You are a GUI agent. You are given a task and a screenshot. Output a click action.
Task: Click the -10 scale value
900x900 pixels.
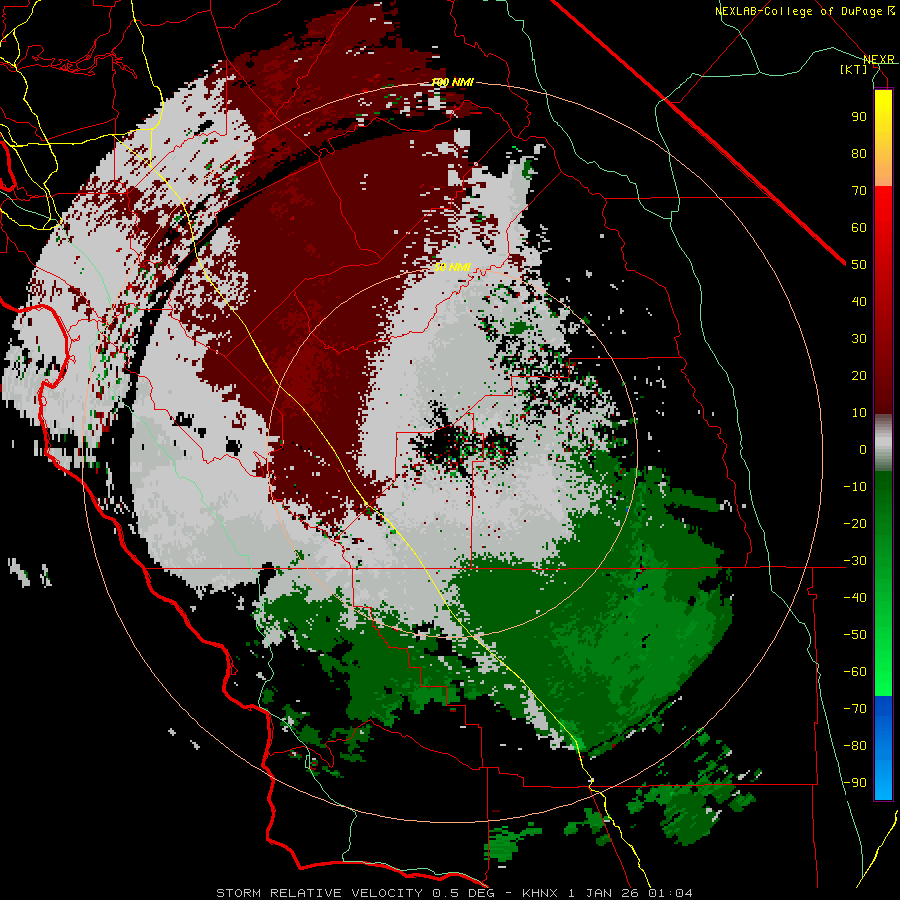pos(855,487)
